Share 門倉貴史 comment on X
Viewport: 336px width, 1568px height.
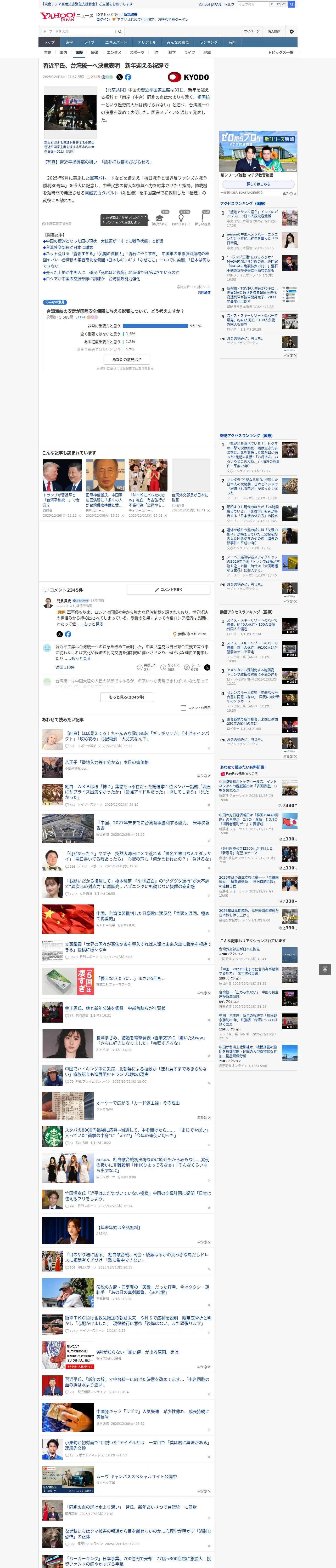point(59,634)
